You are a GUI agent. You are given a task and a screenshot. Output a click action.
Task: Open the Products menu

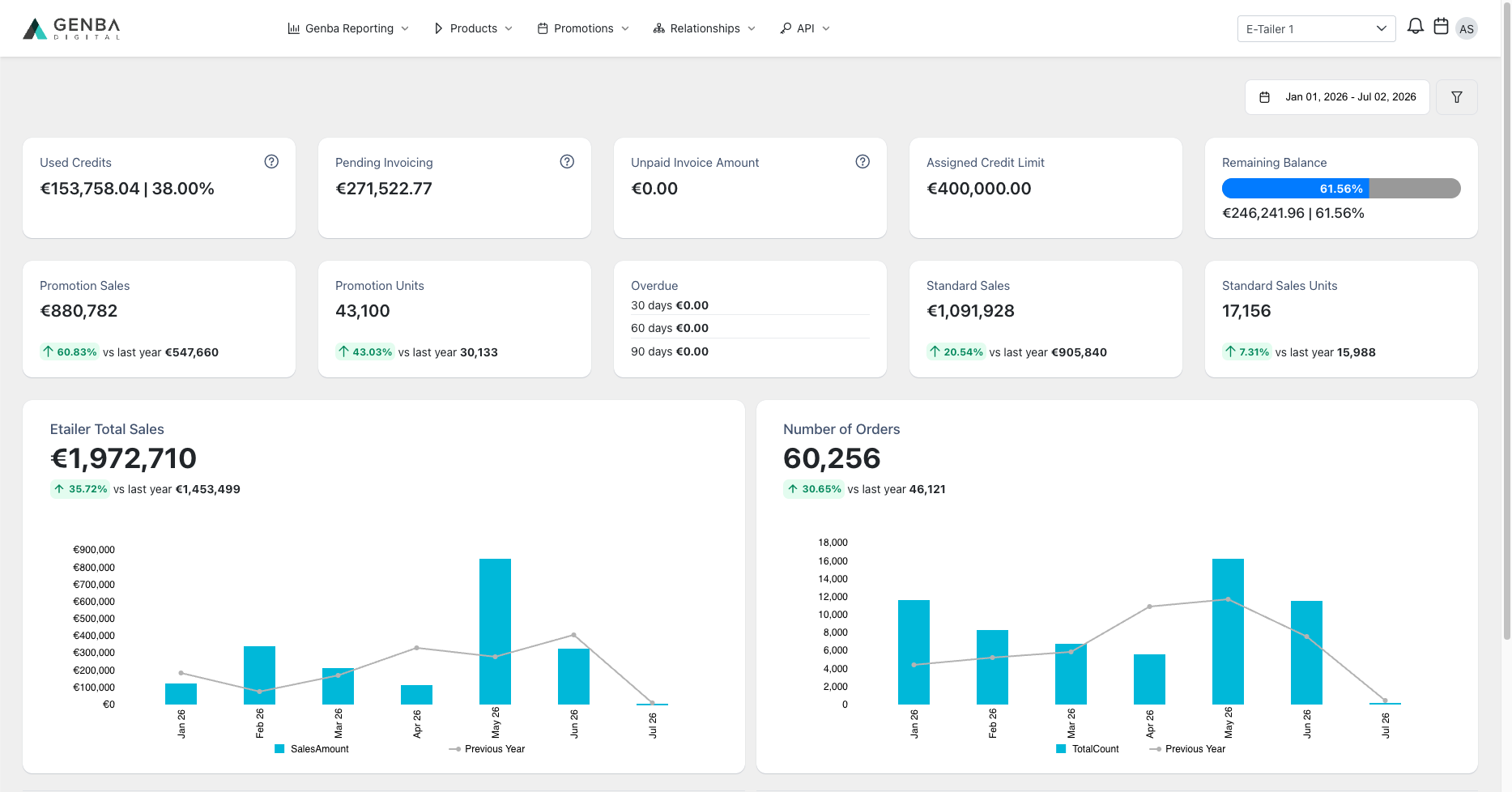point(473,28)
